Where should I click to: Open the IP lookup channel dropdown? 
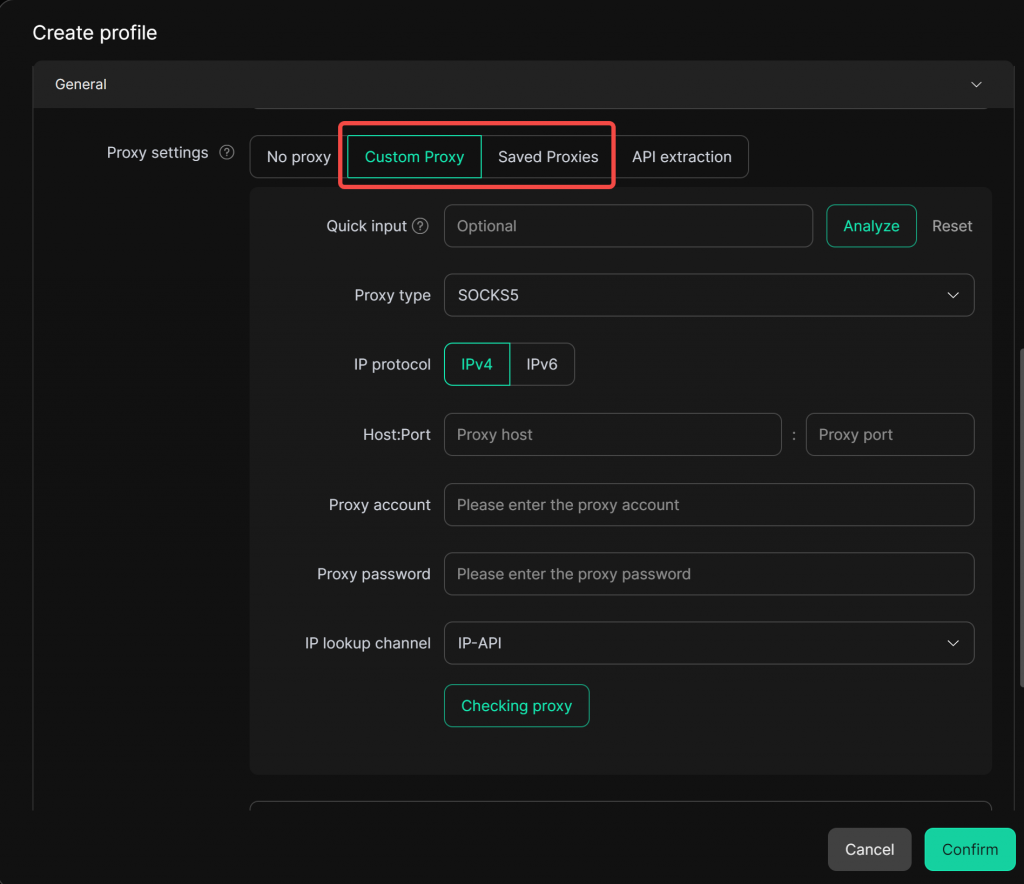(708, 643)
